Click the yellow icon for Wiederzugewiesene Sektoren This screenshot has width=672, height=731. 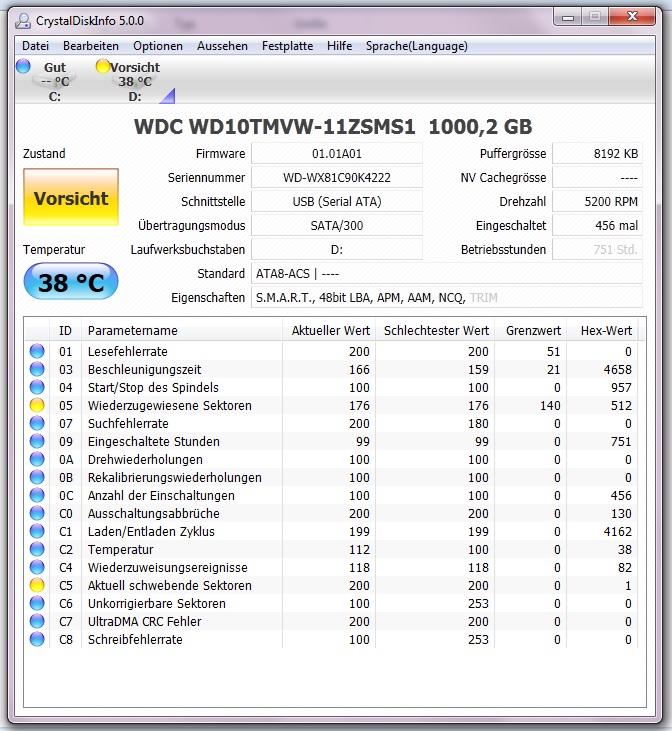pos(37,405)
